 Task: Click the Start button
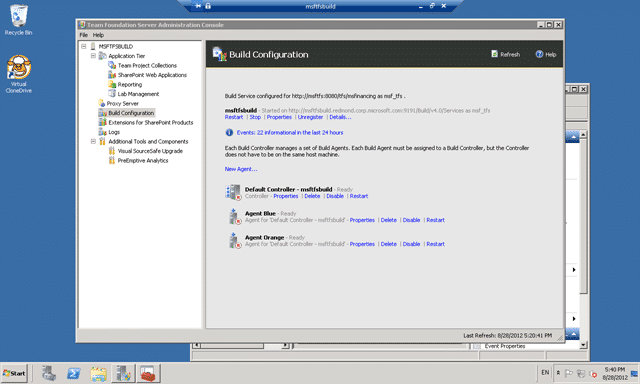[14, 373]
